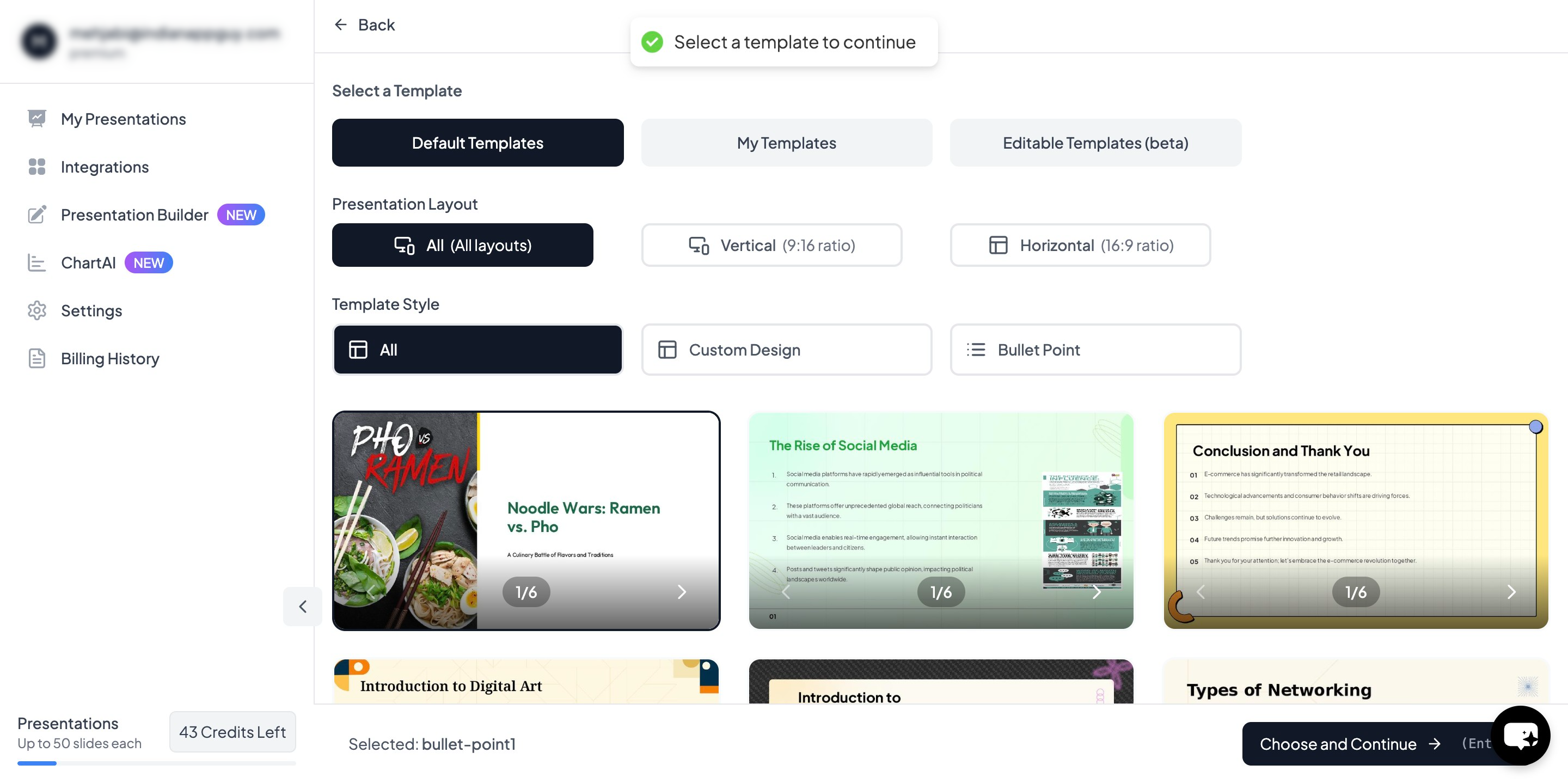
Task: Show next slide of Conclusion and Thank You template
Action: coord(1511,592)
